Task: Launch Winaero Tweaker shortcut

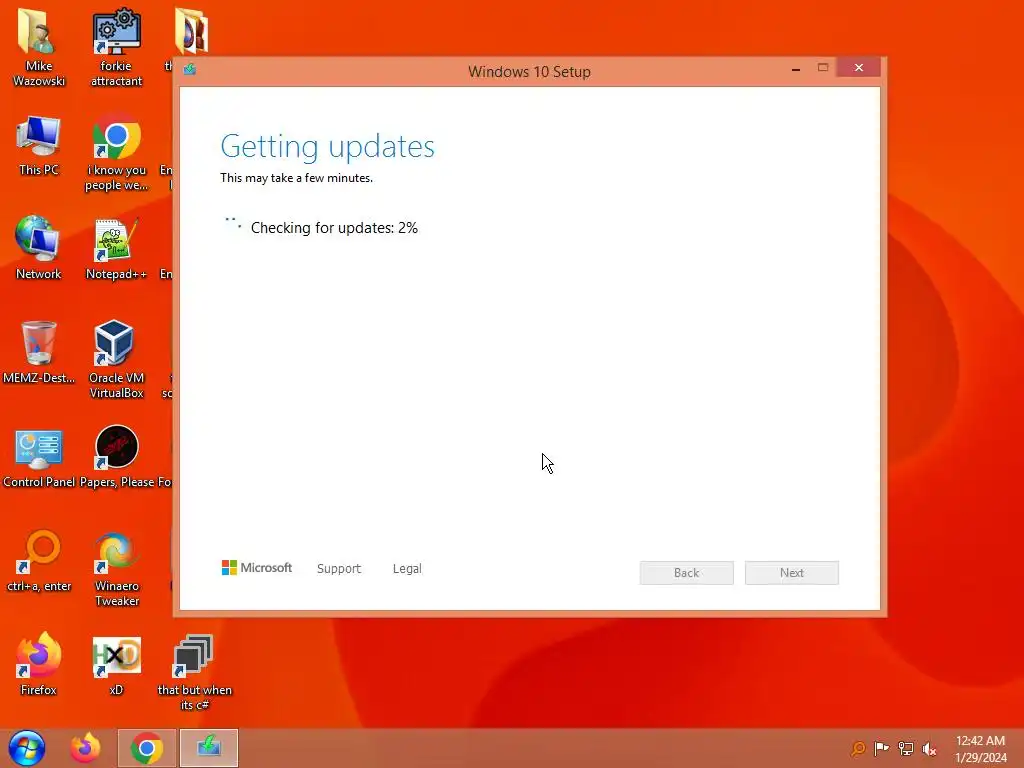Action: 116,568
